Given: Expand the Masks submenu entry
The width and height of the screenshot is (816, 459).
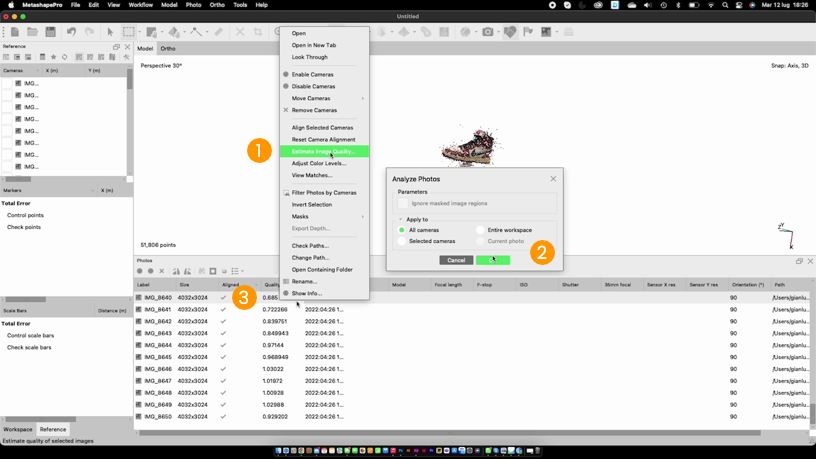Looking at the screenshot, I should click(x=324, y=216).
